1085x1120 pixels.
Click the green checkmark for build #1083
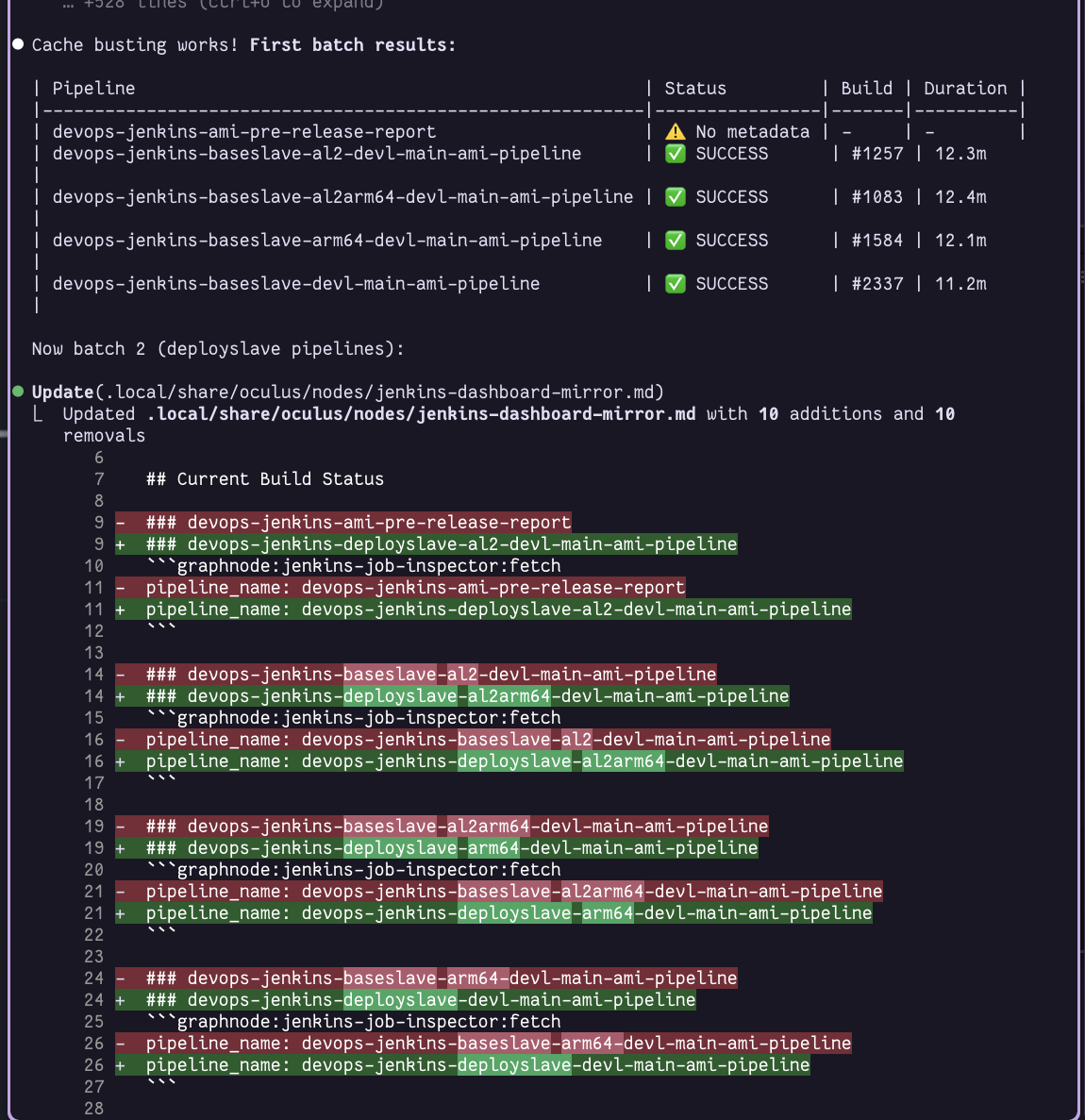(x=676, y=197)
